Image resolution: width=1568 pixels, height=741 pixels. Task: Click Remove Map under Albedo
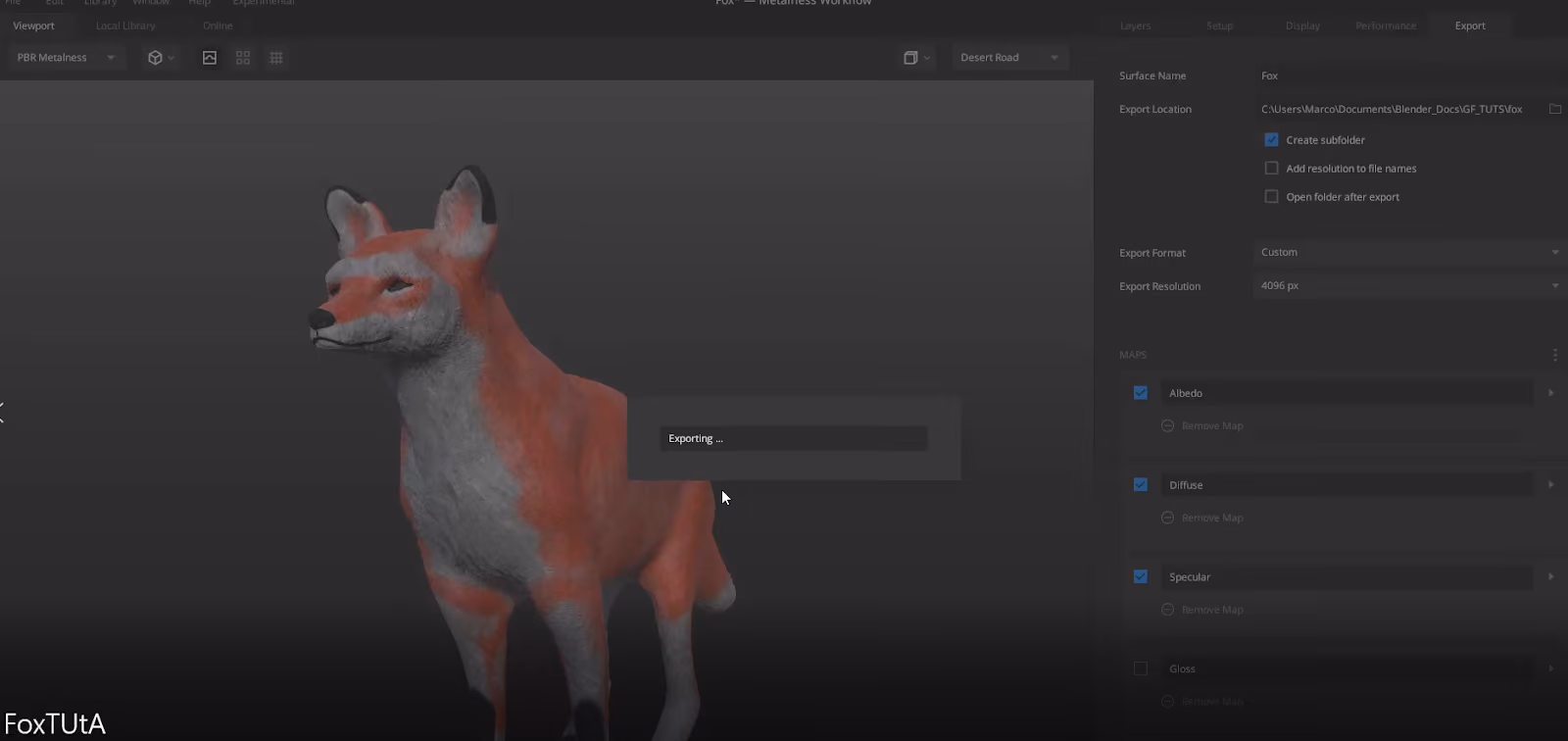1212,426
